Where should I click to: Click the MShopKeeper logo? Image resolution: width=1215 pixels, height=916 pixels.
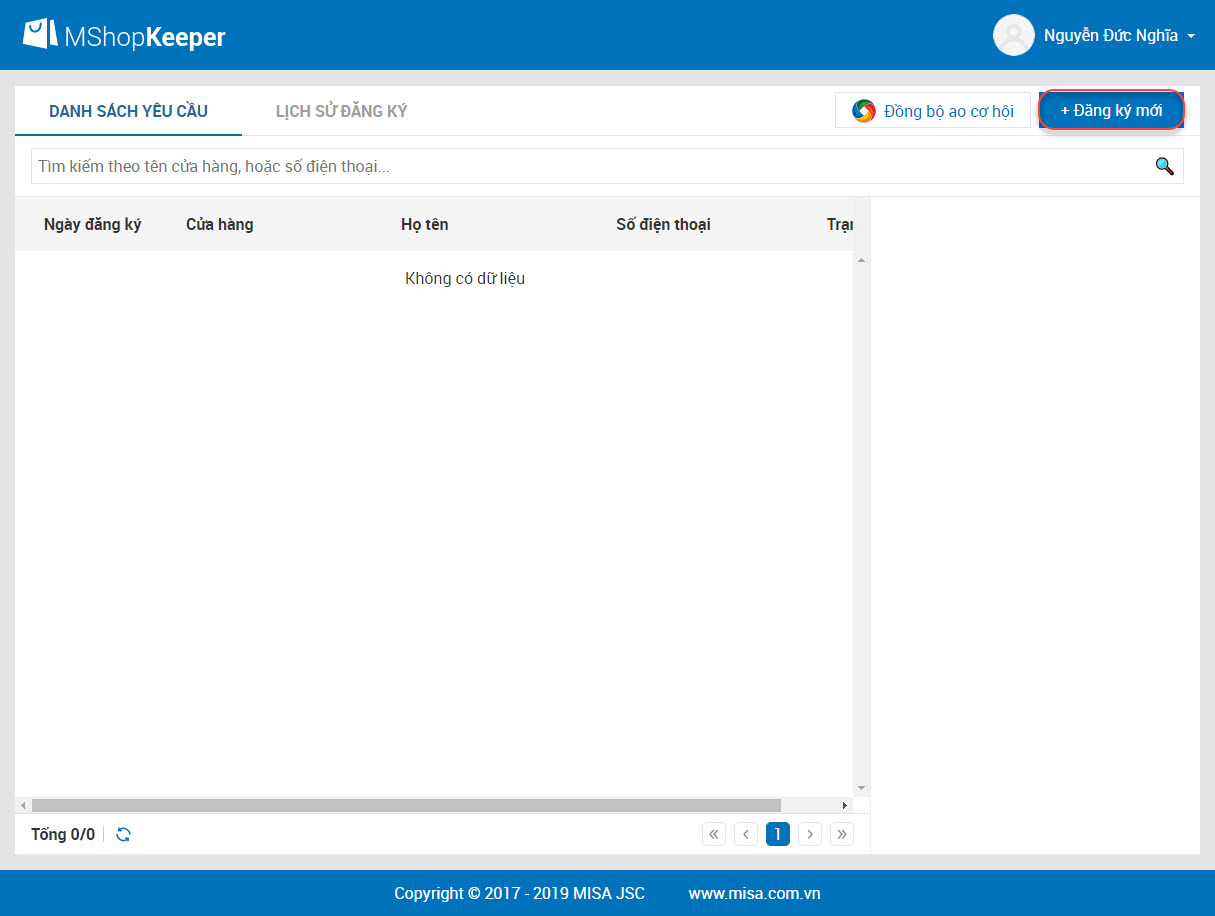(124, 36)
